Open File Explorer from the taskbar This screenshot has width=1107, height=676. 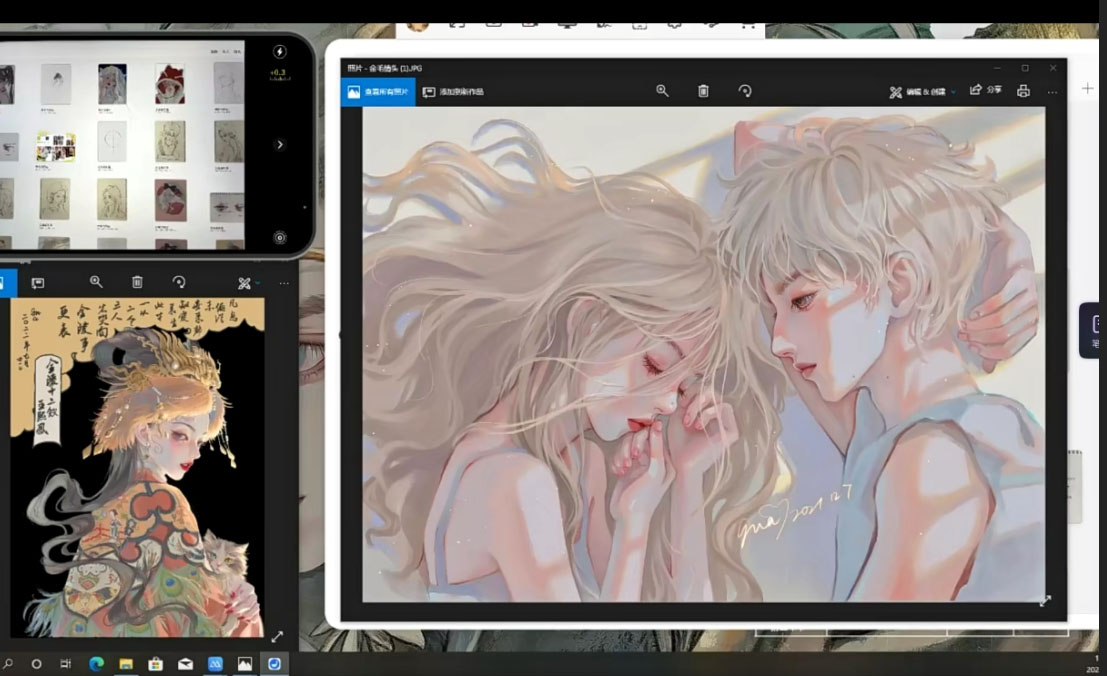126,663
